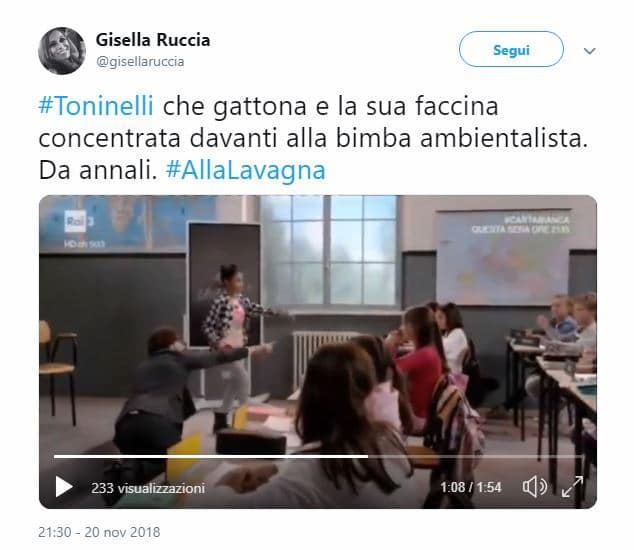
Task: Open the #Toninelli hashtag
Action: pos(96,106)
